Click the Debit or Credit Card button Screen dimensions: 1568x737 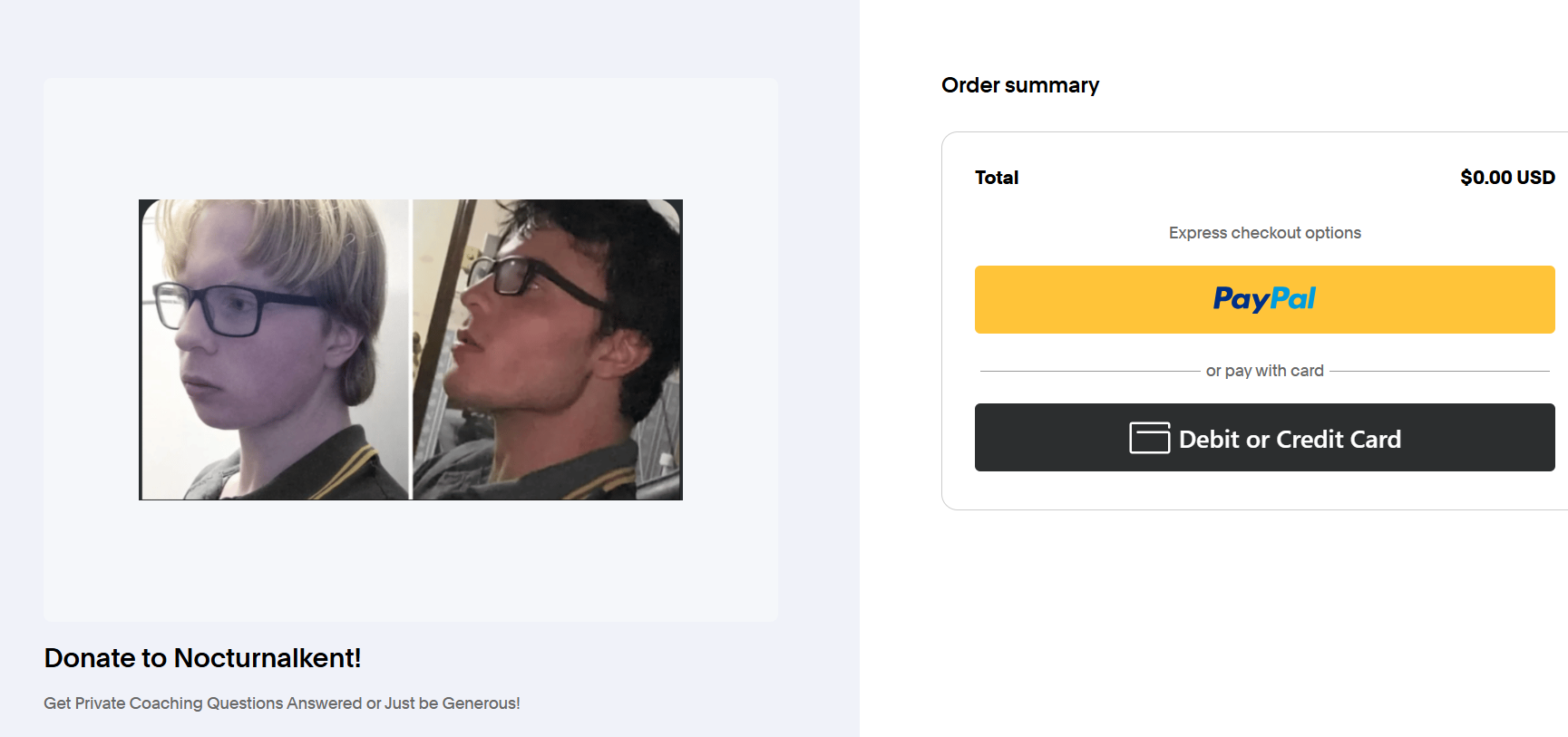coord(1264,437)
